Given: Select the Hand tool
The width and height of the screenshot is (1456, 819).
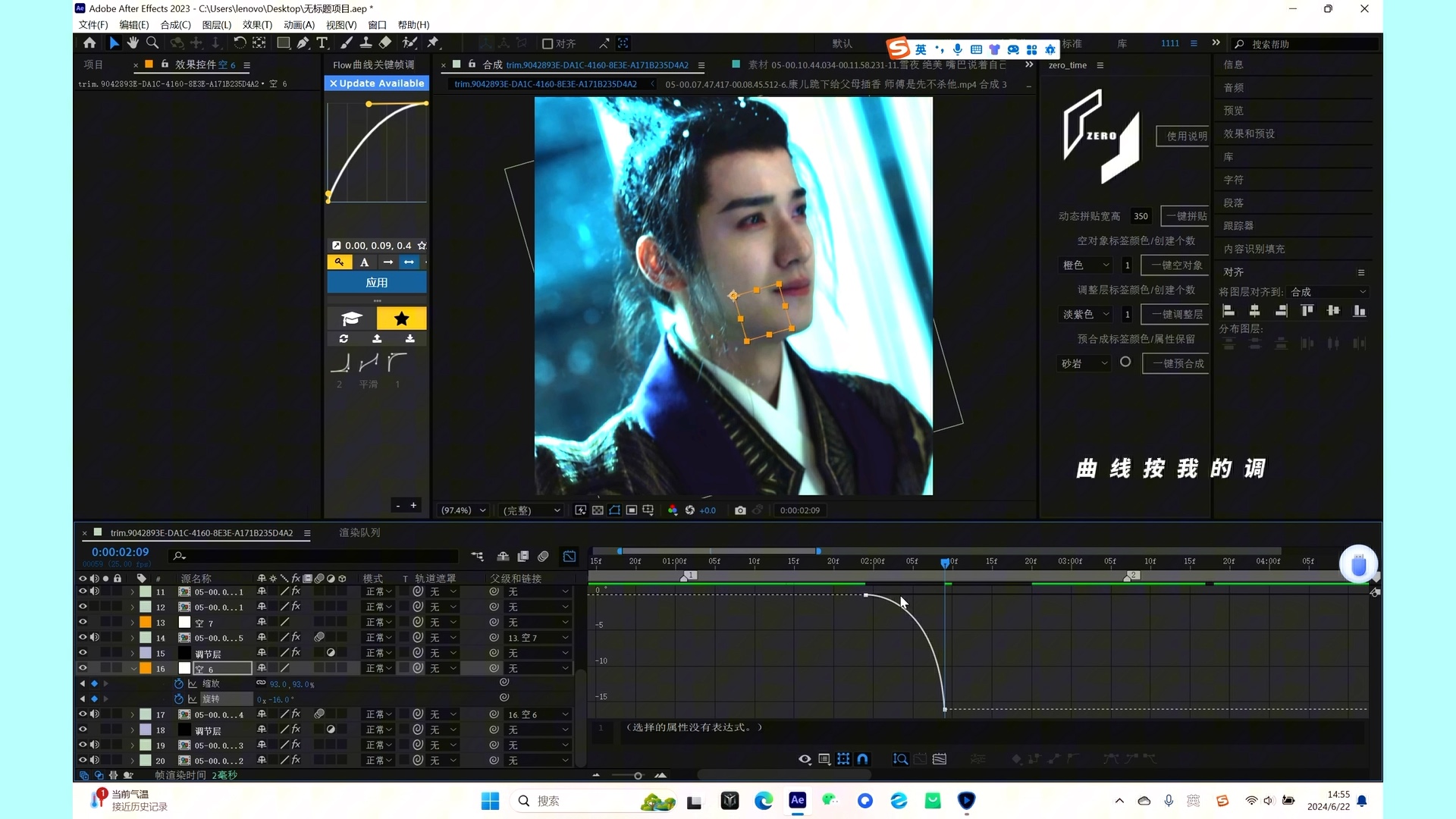Looking at the screenshot, I should tap(133, 43).
